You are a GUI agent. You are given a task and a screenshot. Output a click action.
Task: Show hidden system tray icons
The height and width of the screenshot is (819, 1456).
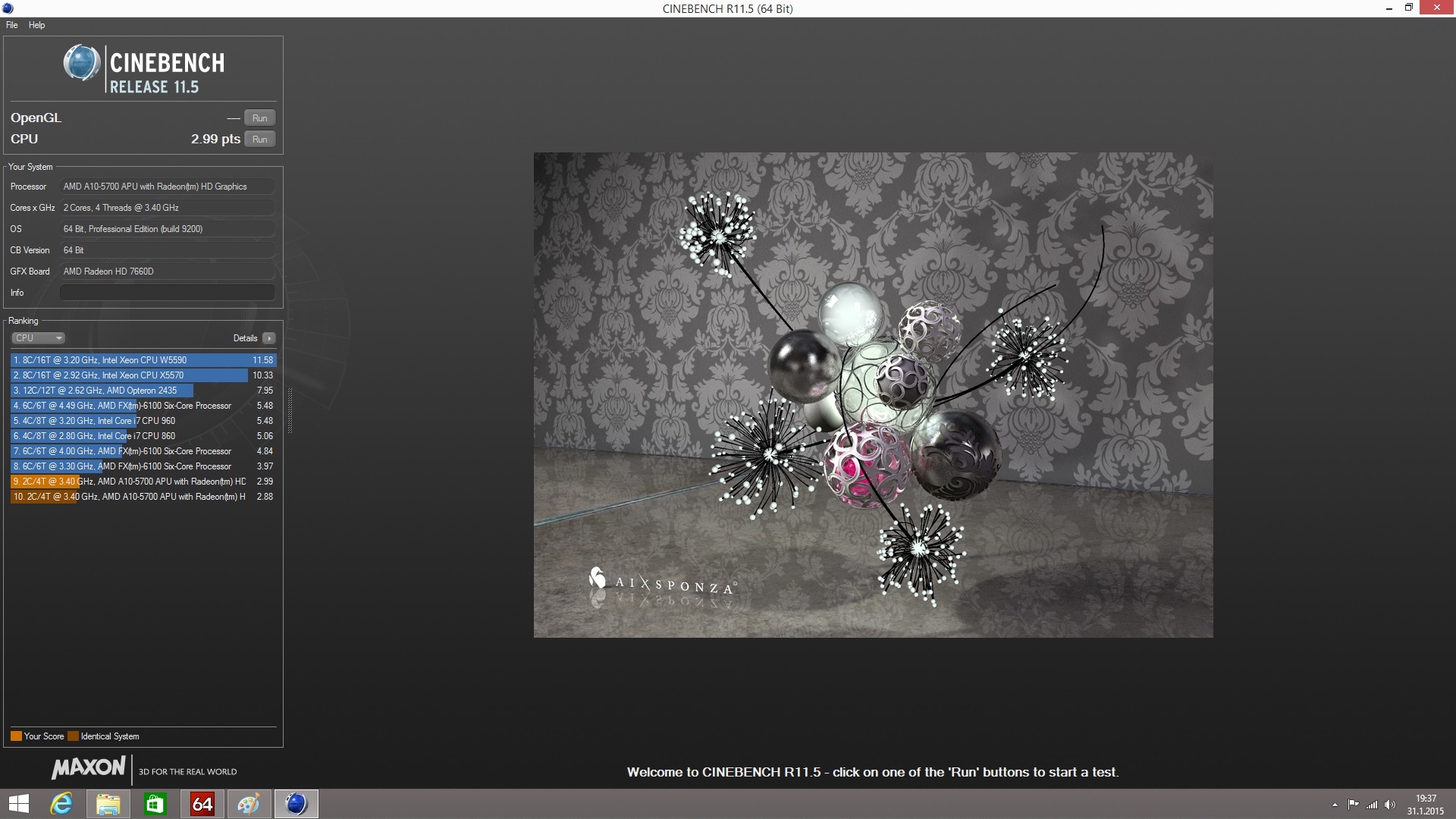point(1335,805)
